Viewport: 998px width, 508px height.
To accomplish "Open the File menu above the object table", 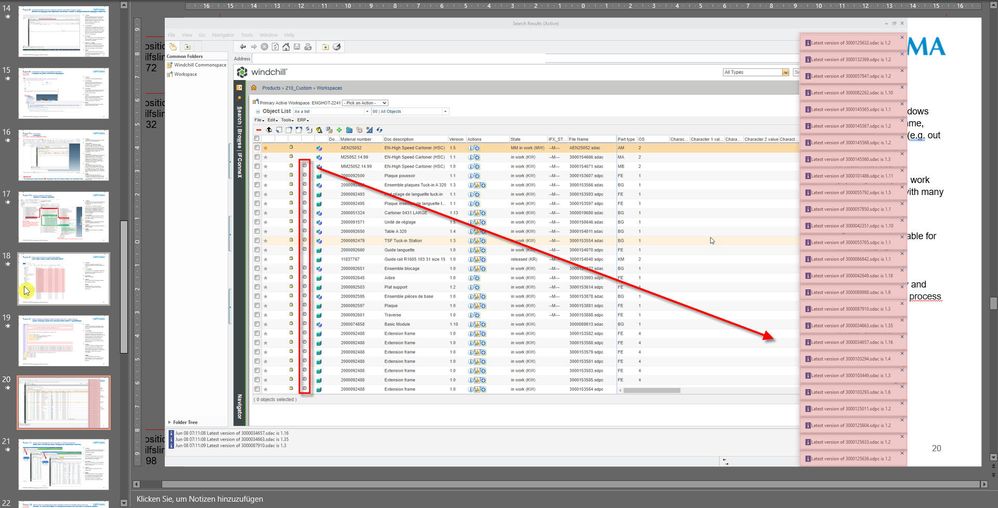I will pos(258,120).
